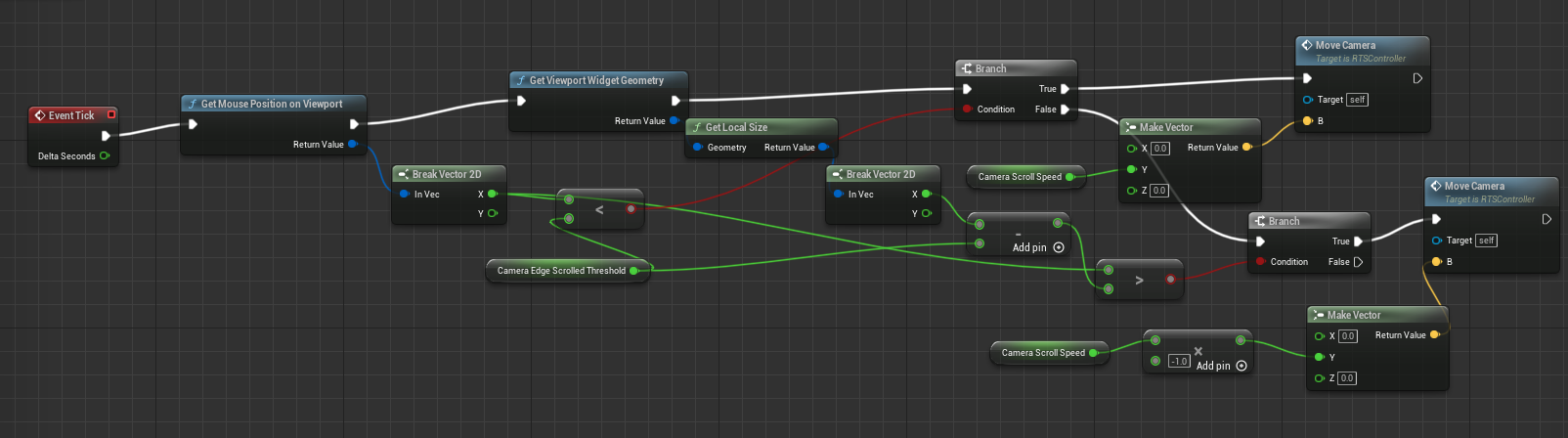Click X output pin of Break Vector 2D beside the subtract node

[x=926, y=194]
